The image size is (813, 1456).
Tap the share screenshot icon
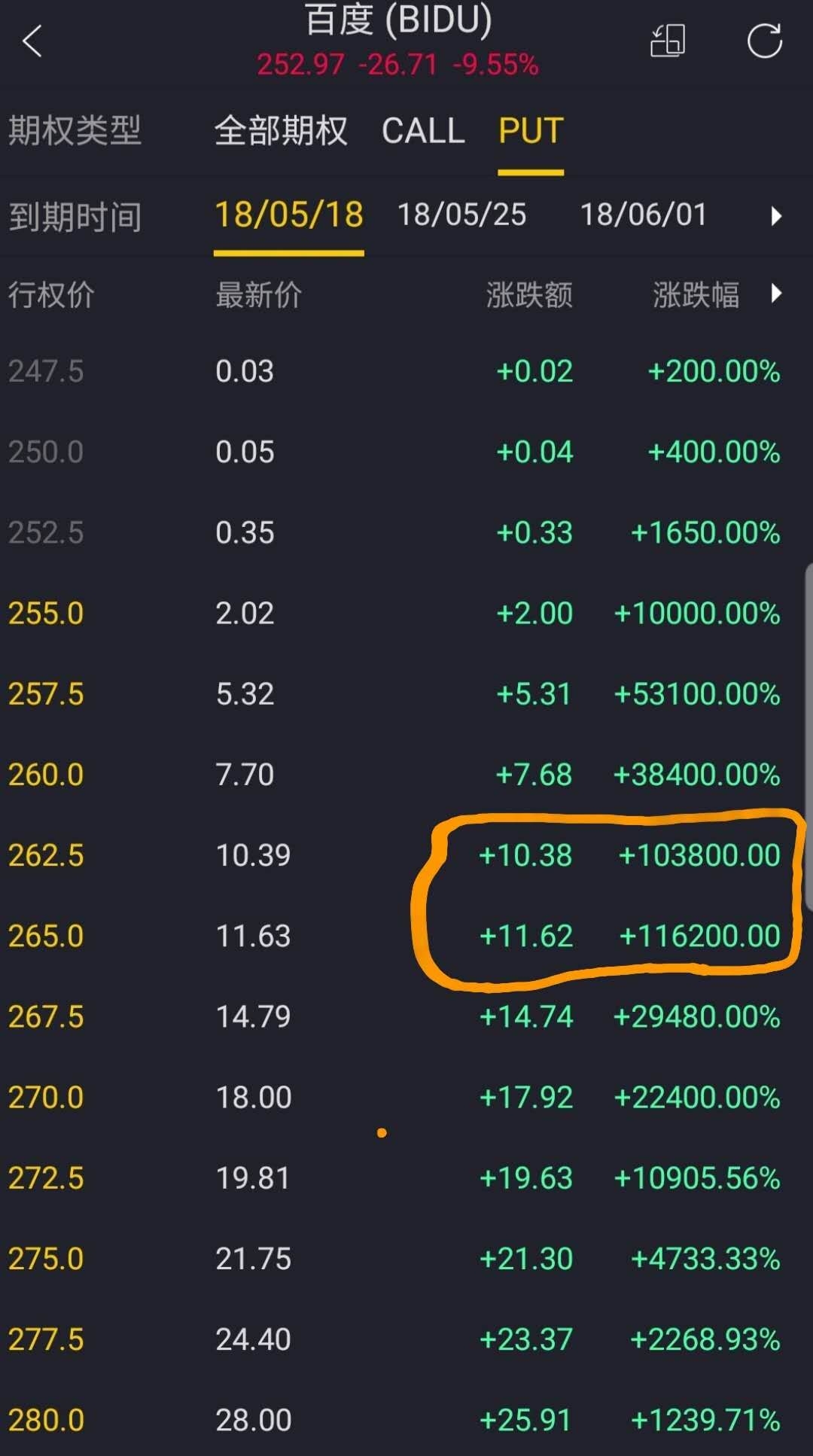point(668,41)
